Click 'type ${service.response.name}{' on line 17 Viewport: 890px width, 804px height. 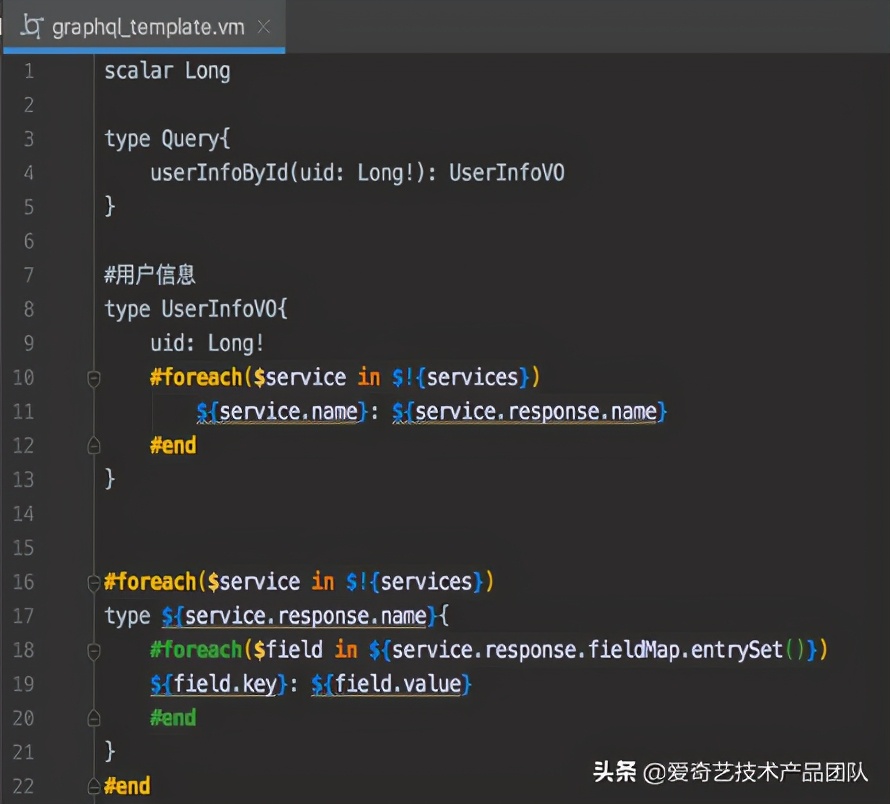coord(276,616)
